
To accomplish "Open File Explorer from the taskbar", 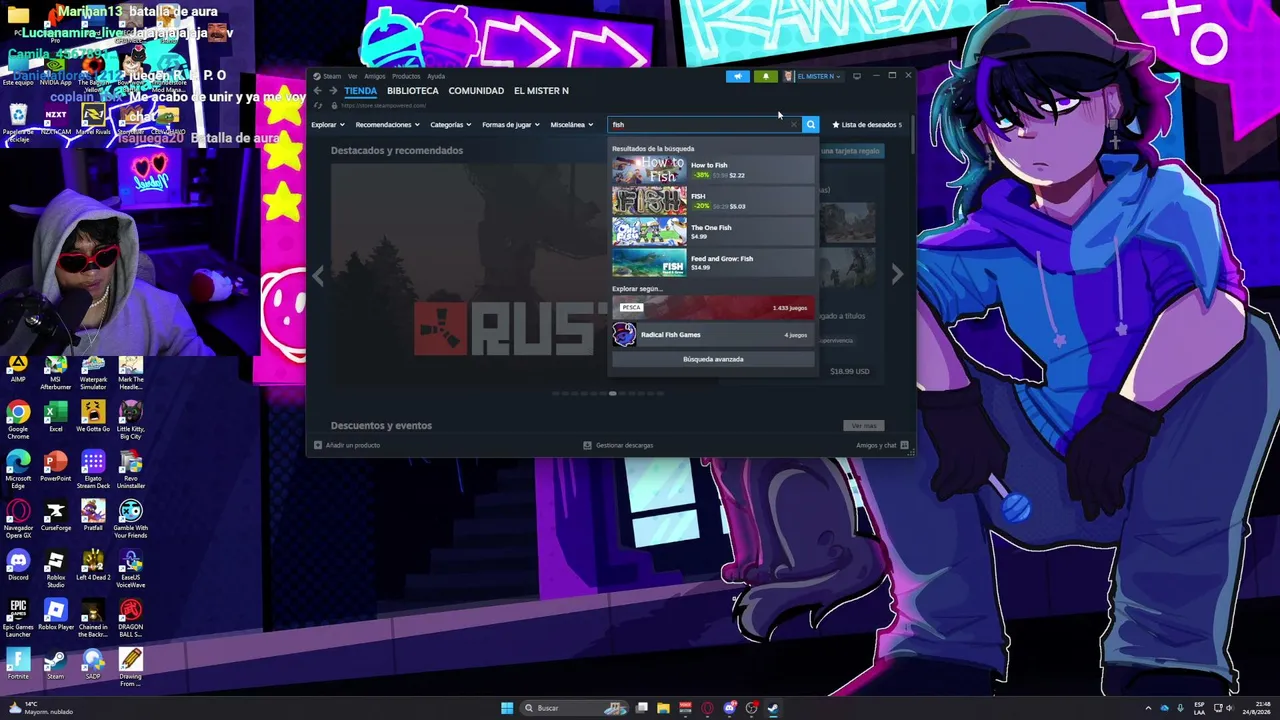I will pyautogui.click(x=663, y=708).
